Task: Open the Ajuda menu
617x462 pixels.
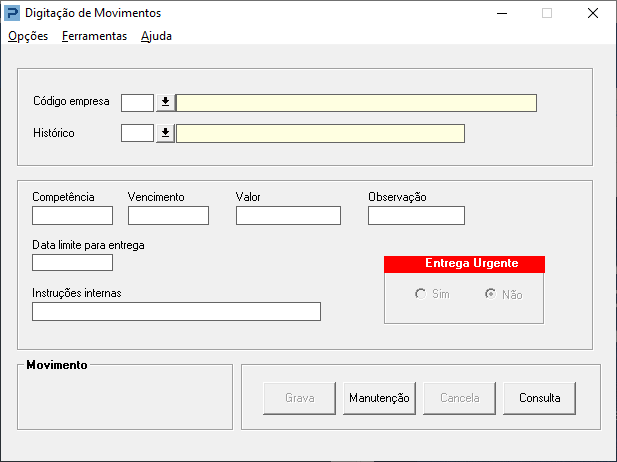Action: pyautogui.click(x=156, y=36)
